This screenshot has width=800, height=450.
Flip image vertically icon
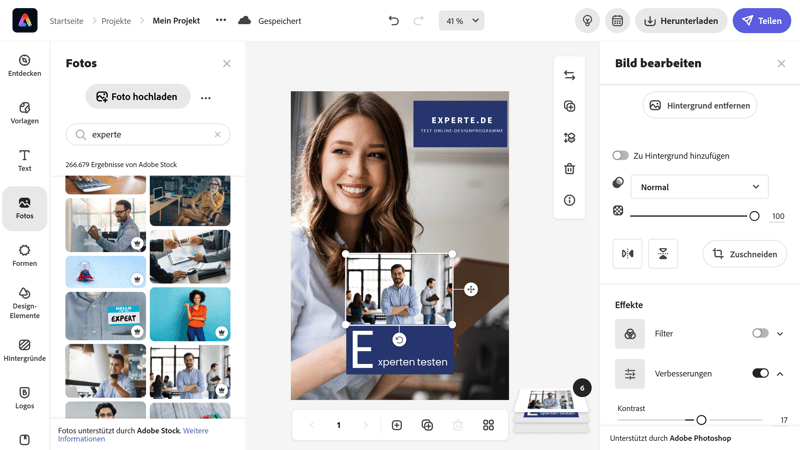click(x=663, y=254)
